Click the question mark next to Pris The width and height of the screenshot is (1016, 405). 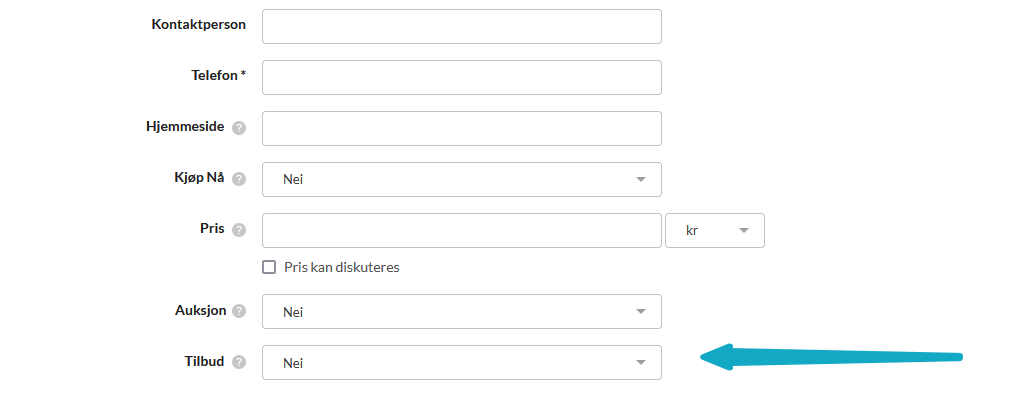(239, 230)
